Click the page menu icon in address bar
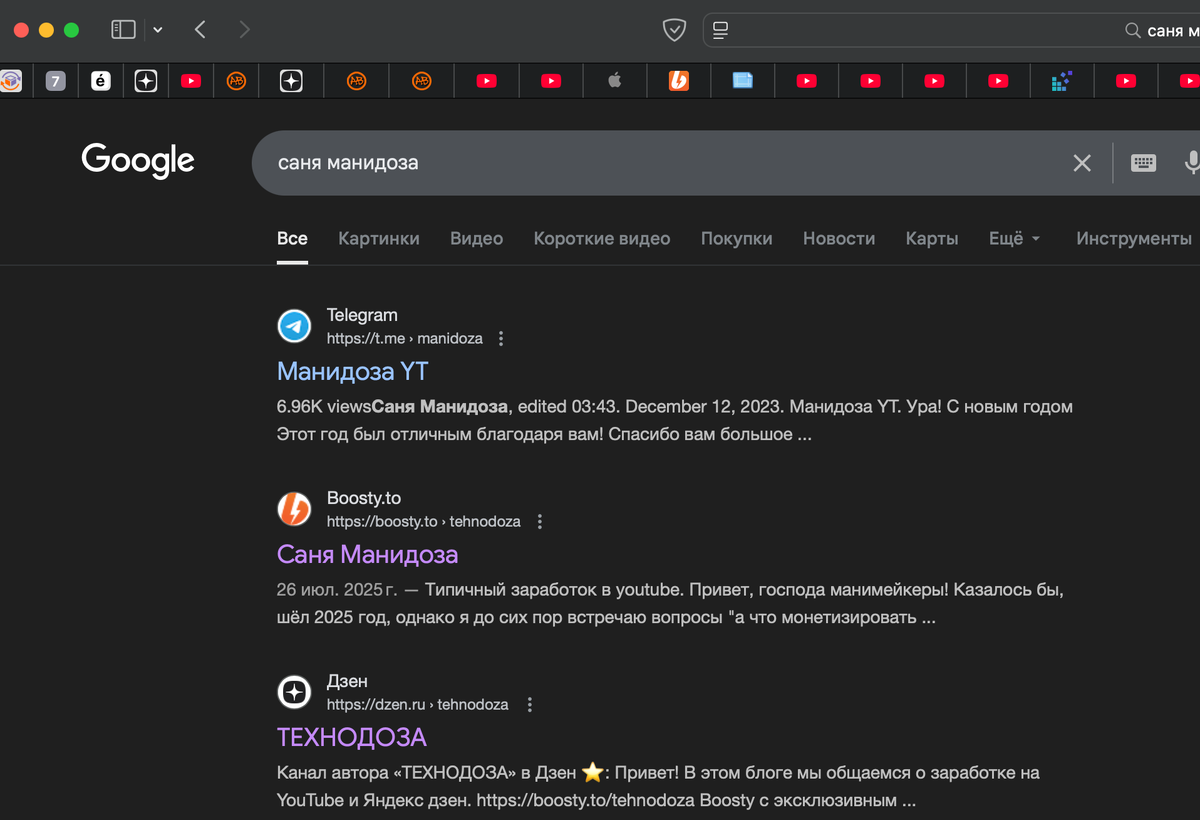The height and width of the screenshot is (820, 1200). (x=720, y=30)
